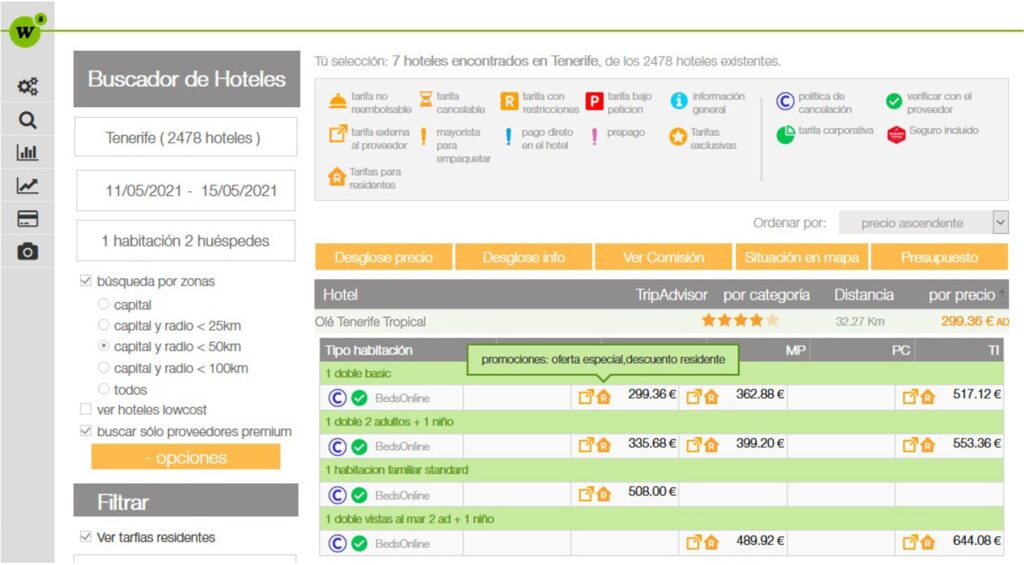Toggle the búsqueda por zonas checkbox
Viewport: 1024px width, 565px height.
[x=86, y=281]
